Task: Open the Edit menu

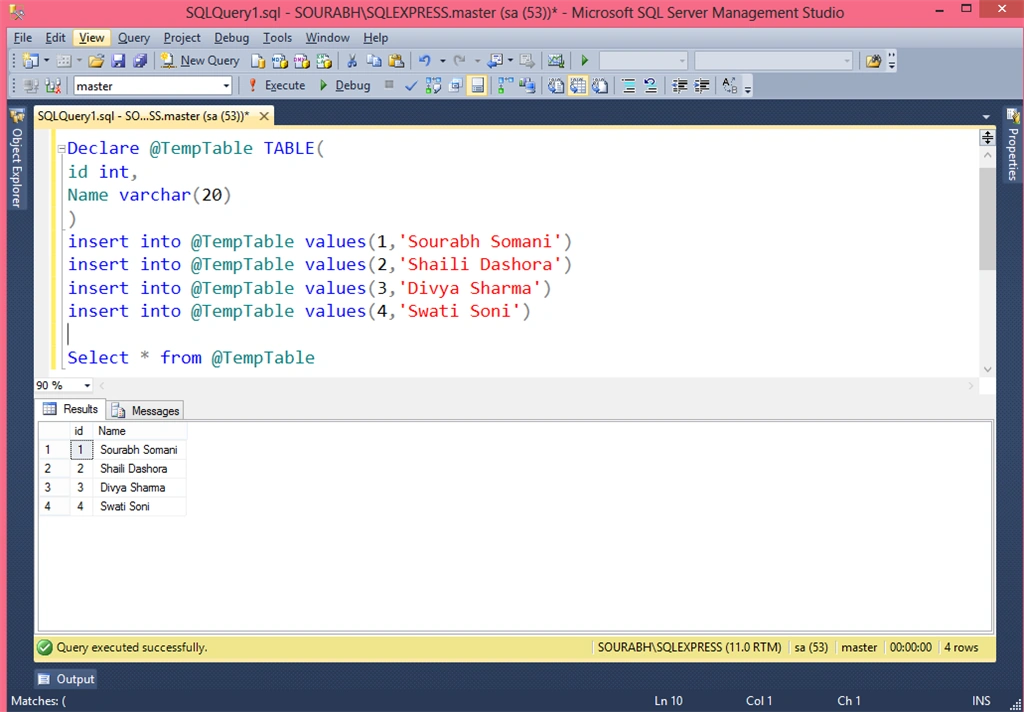Action: 55,38
